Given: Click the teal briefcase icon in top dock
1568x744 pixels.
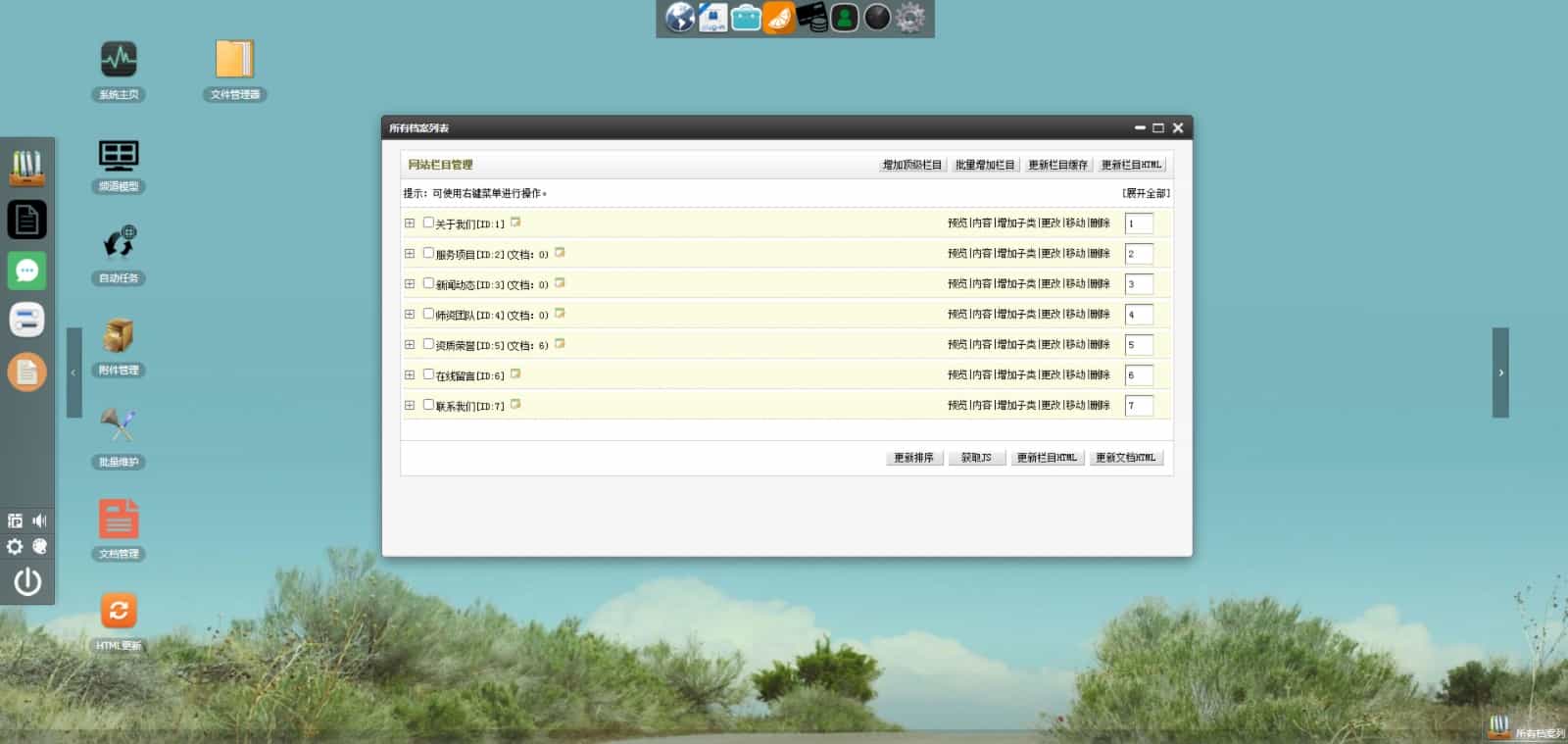Looking at the screenshot, I should point(746,18).
